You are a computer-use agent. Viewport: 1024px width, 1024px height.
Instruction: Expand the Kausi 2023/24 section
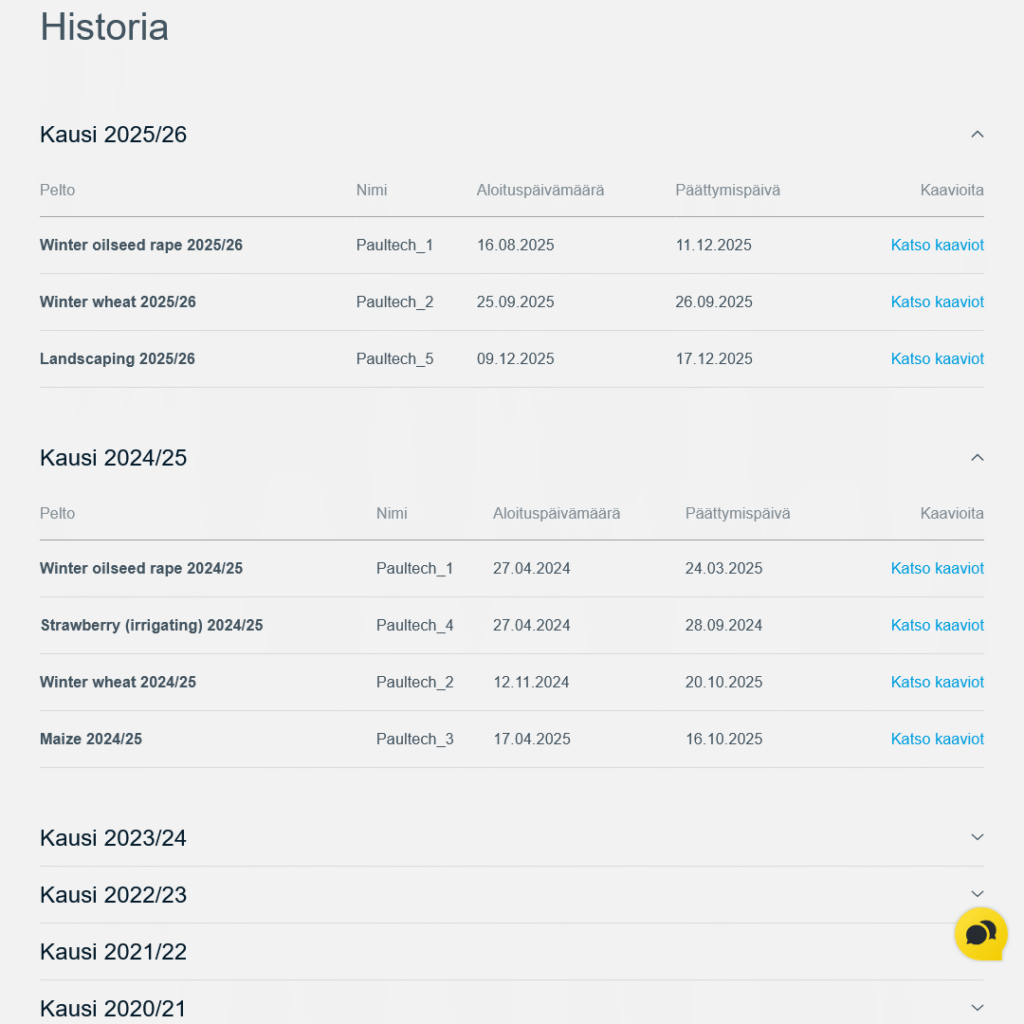pyautogui.click(x=977, y=837)
